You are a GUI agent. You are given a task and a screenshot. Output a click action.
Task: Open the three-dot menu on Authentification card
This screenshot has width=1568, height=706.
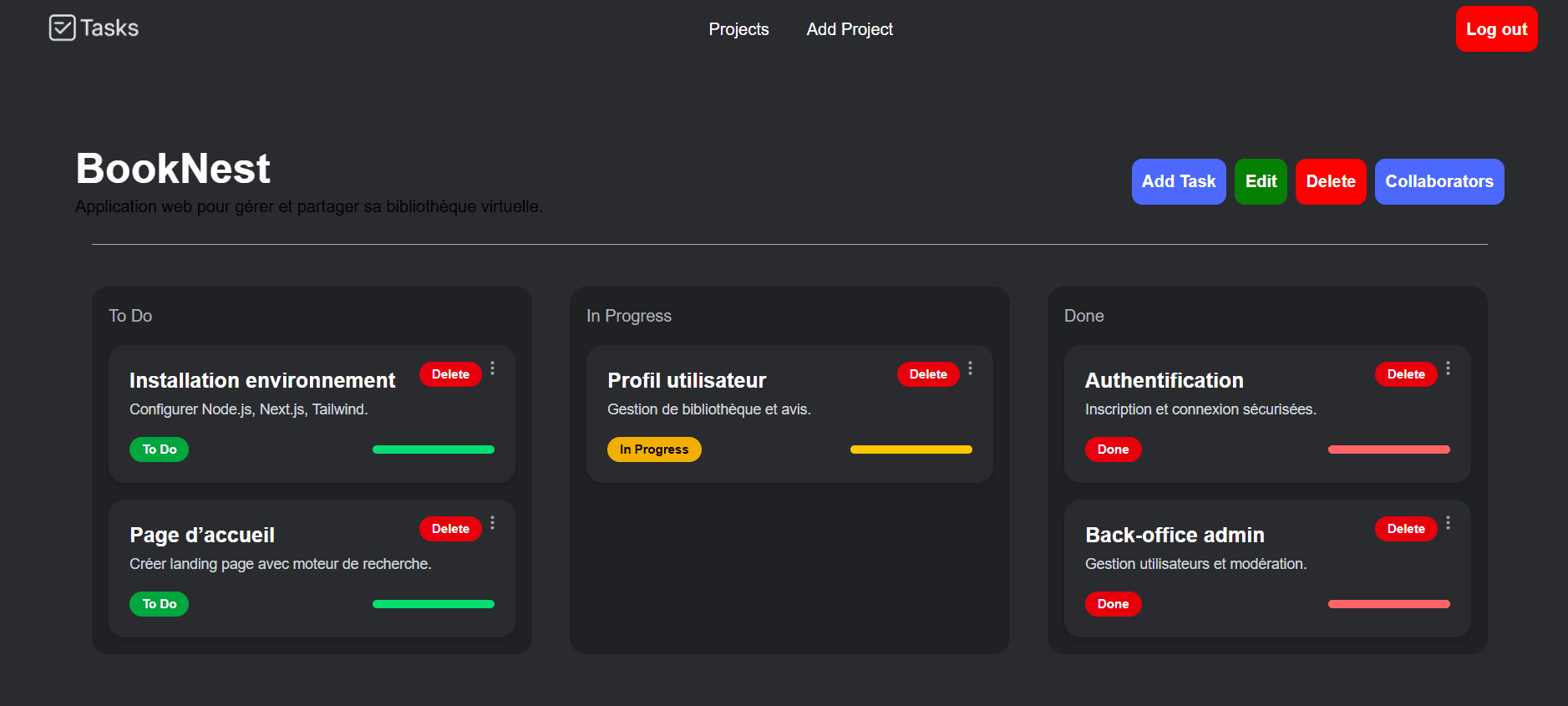pyautogui.click(x=1449, y=368)
